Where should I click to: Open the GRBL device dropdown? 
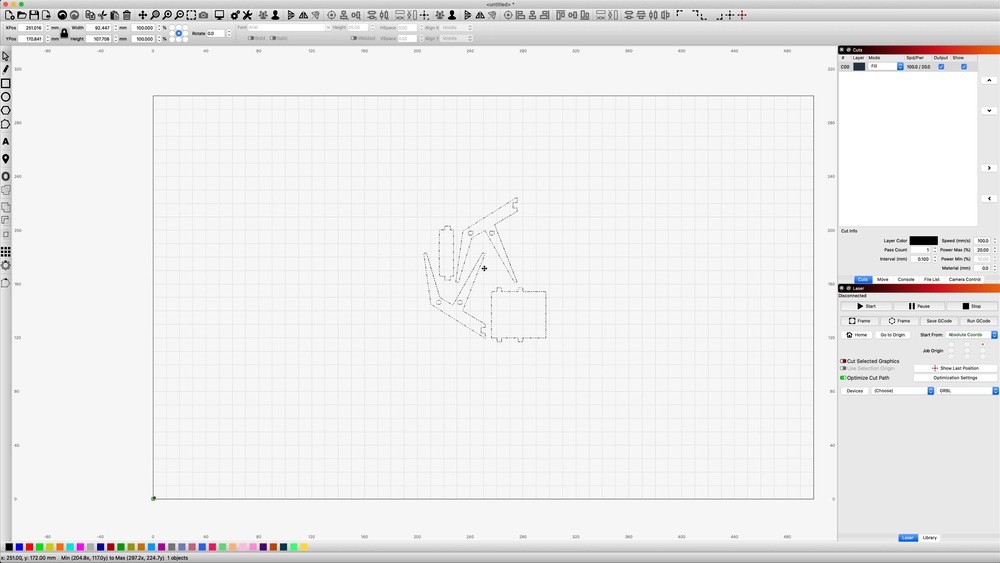point(968,391)
